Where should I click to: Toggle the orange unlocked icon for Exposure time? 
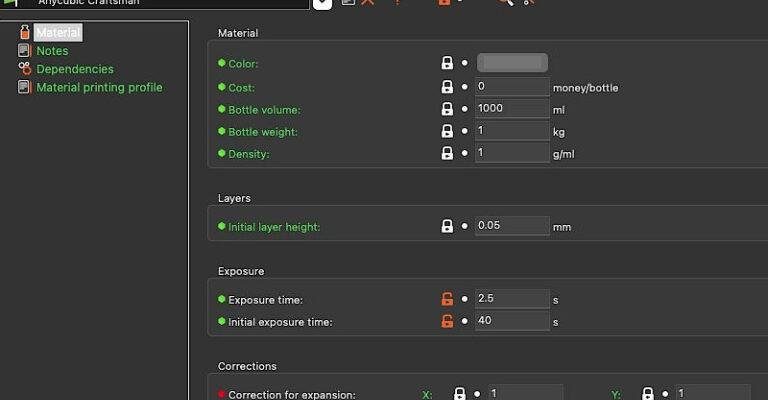(447, 299)
